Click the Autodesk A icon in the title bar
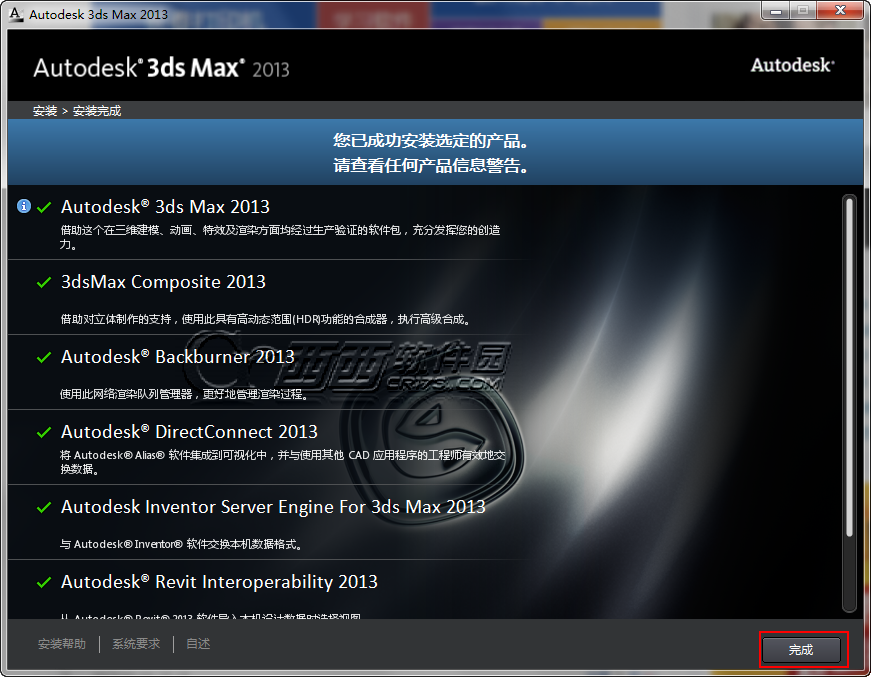 (x=14, y=13)
